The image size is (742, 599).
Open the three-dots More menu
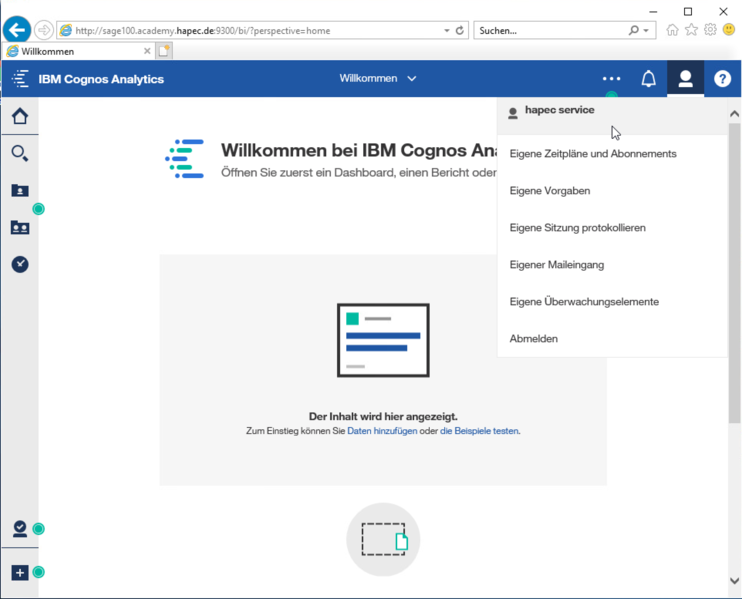pos(611,79)
